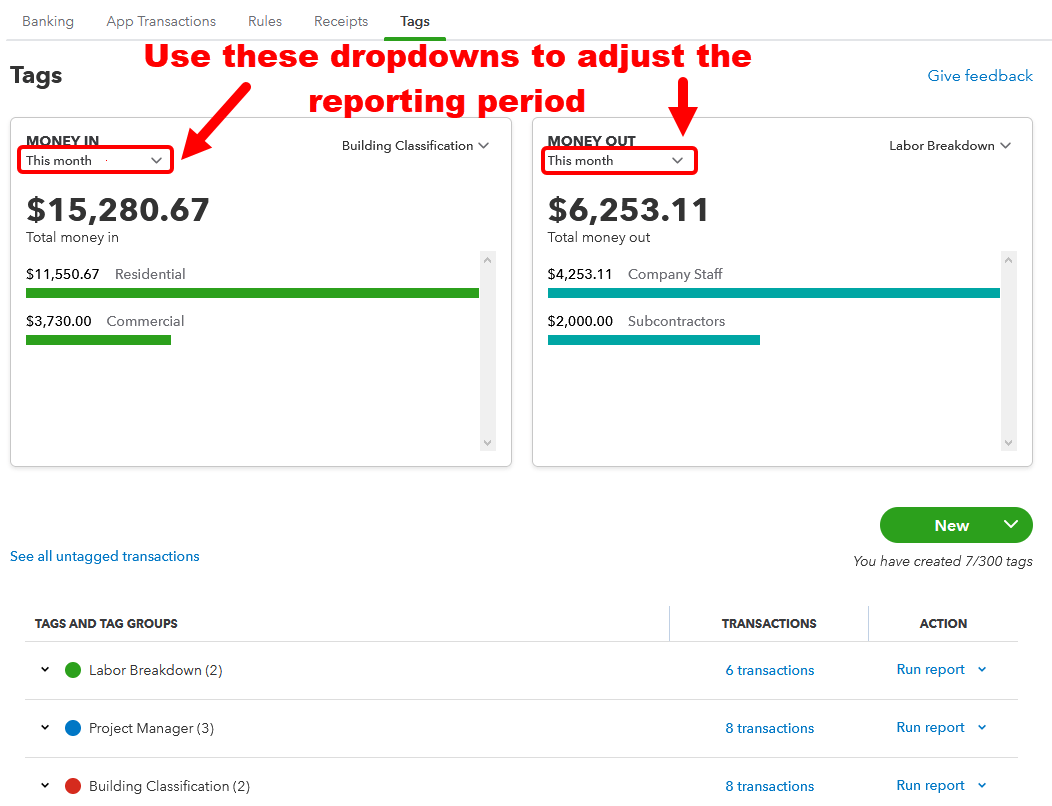This screenshot has height=806, width=1052.
Task: Click the Building Classification (2) group name
Action: pyautogui.click(x=169, y=786)
